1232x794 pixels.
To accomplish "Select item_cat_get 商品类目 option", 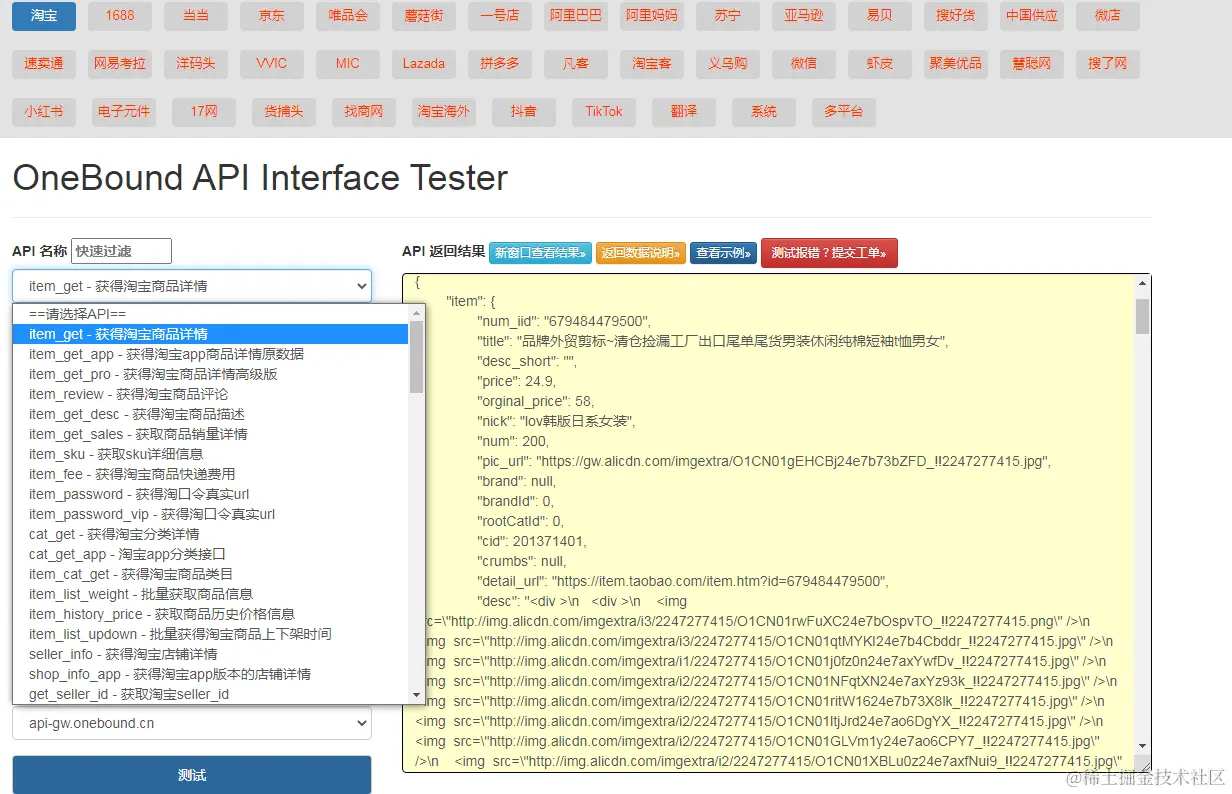I will 211,574.
